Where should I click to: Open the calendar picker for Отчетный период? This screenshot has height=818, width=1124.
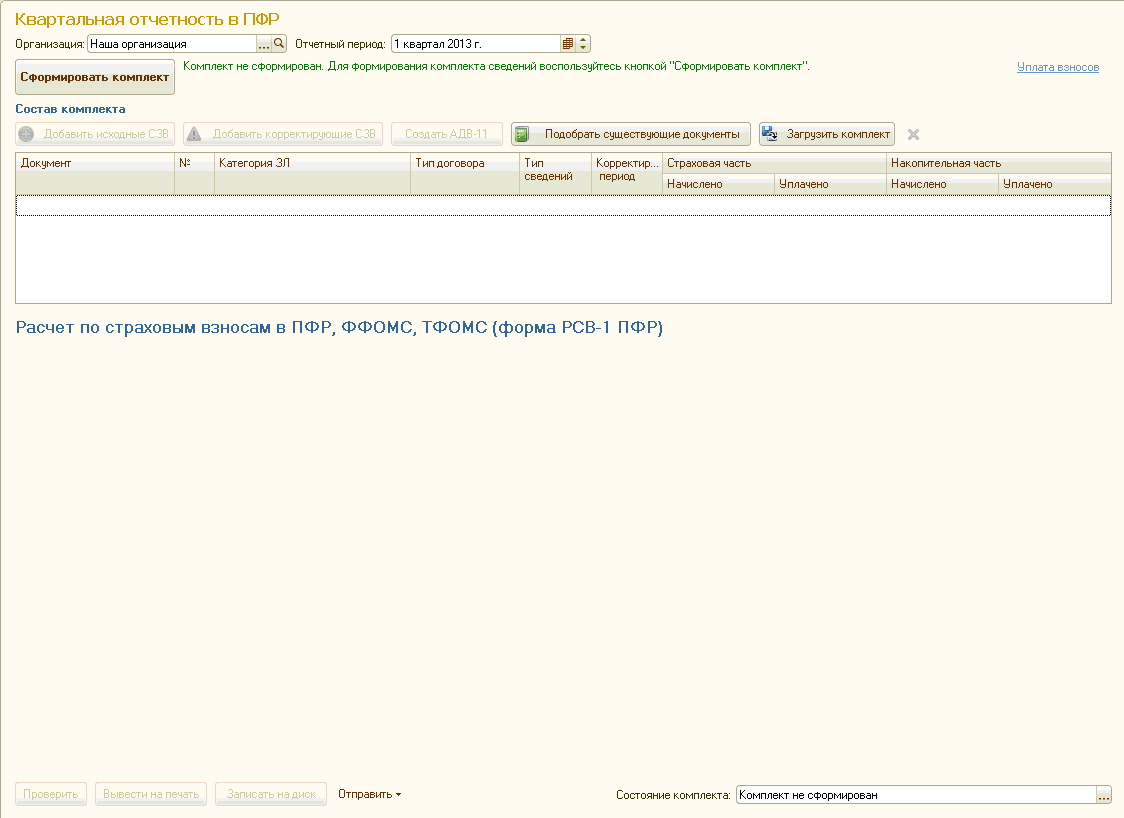pyautogui.click(x=568, y=44)
